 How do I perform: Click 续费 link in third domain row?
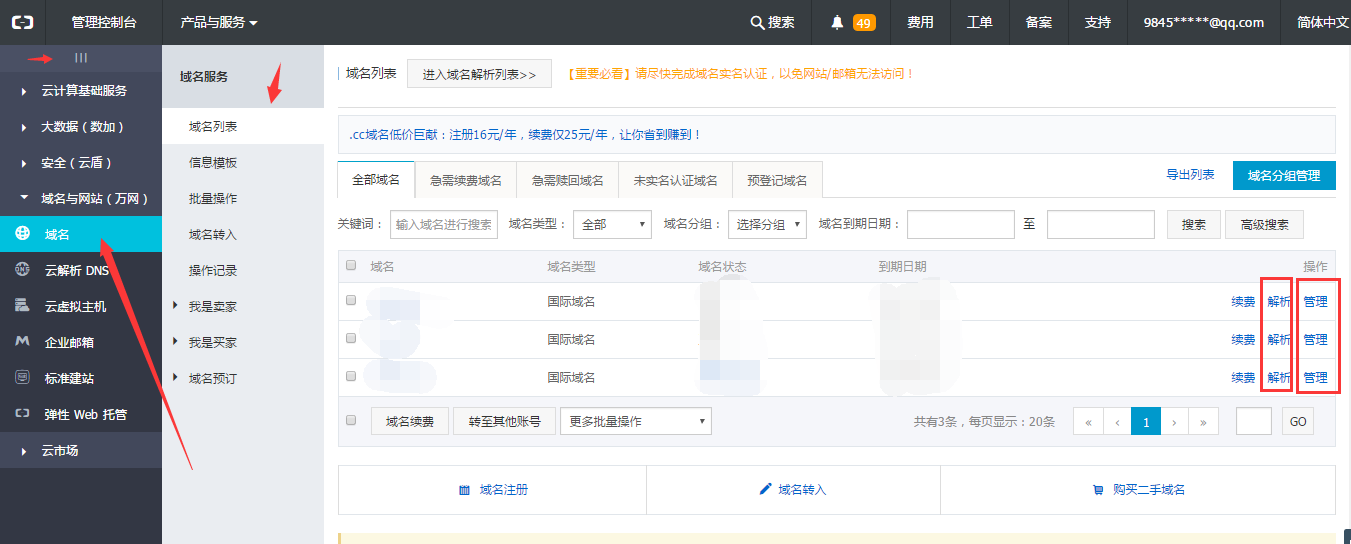point(1243,377)
